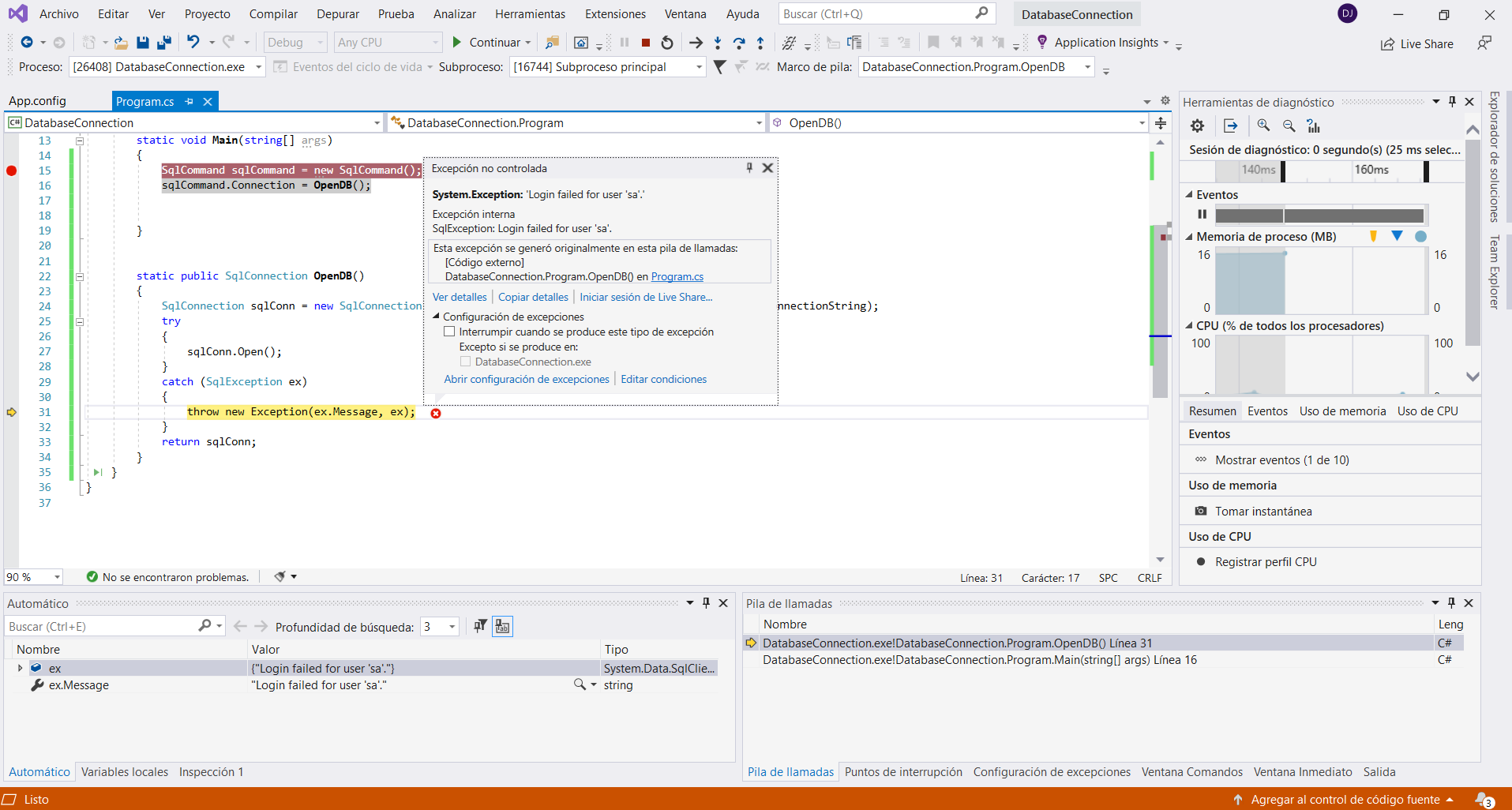This screenshot has width=1512, height=810.
Task: Click the Buscar (Ctrl+Q) search box
Action: click(876, 14)
